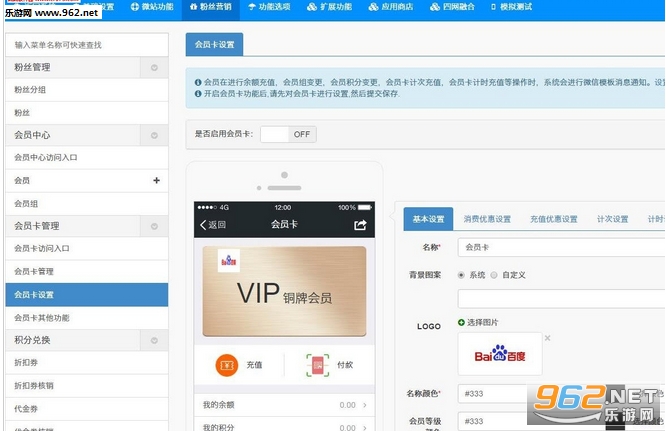Toggle the 是否启用会员卡 OFF switch

click(288, 134)
